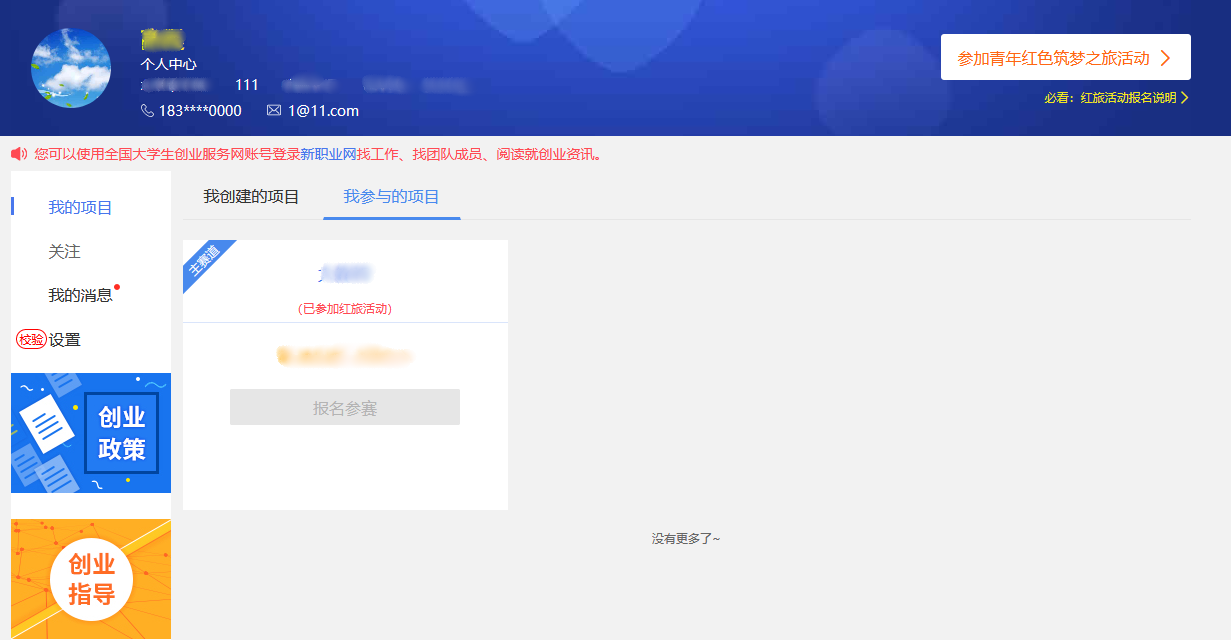1231x640 pixels.
Task: Click the user profile avatar picture
Action: tap(71, 68)
